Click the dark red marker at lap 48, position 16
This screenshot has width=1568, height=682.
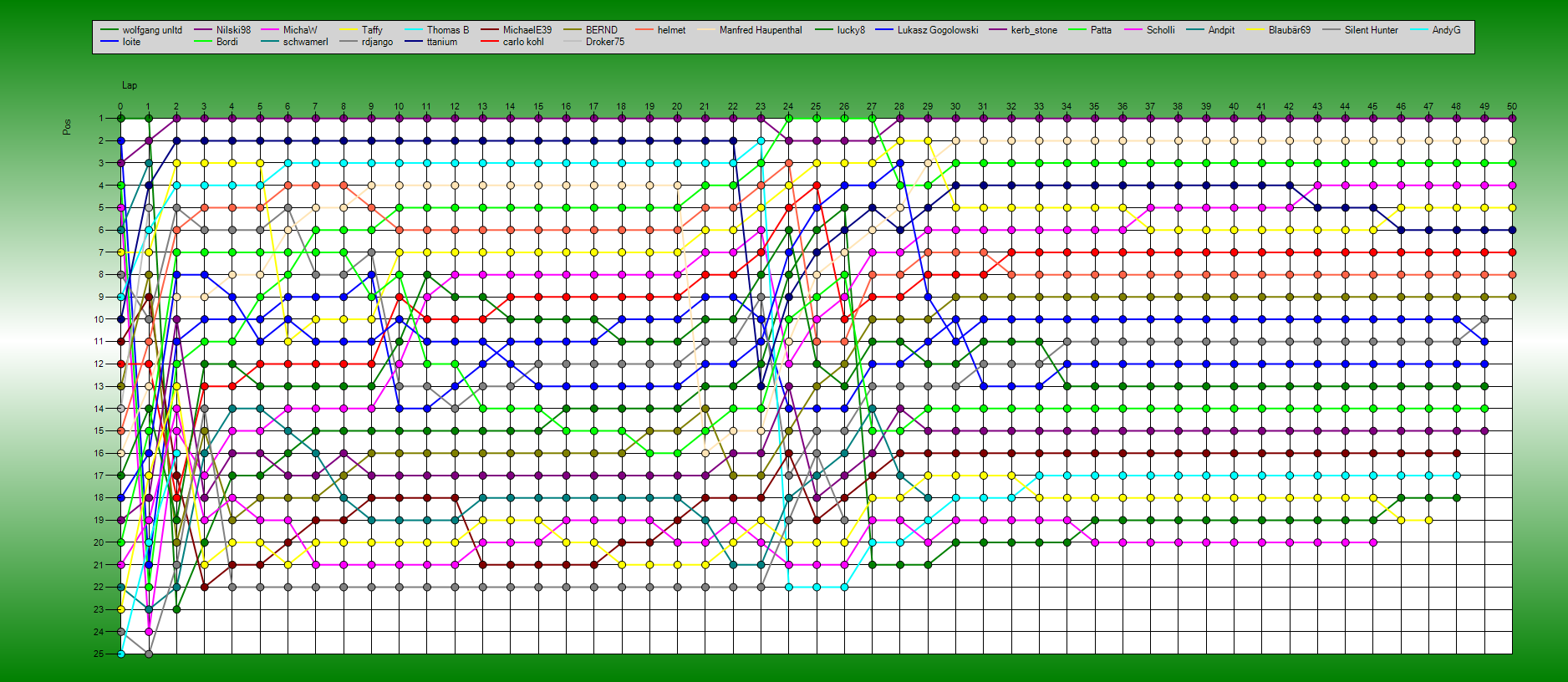tap(1456, 453)
